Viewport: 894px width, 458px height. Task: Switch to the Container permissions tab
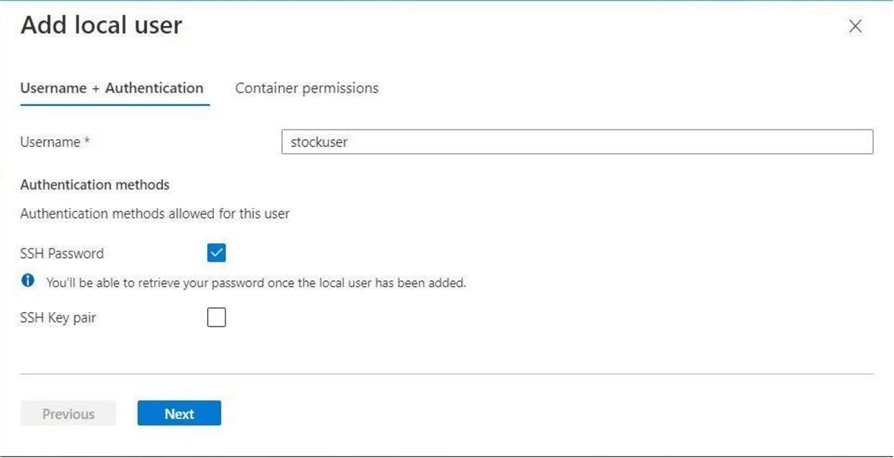tap(307, 88)
